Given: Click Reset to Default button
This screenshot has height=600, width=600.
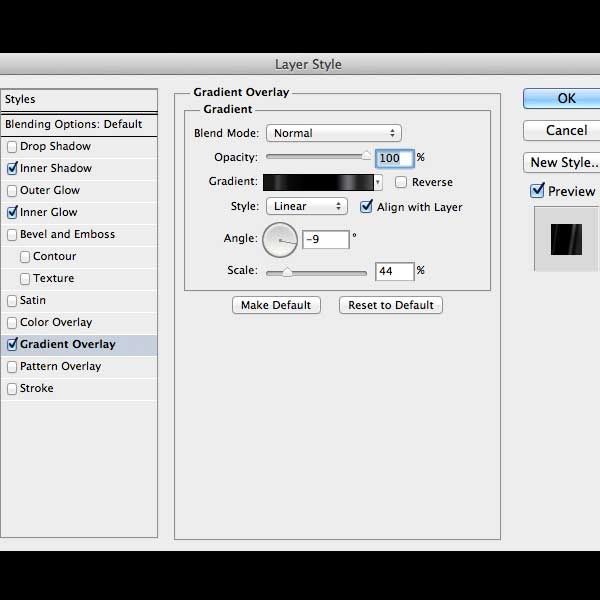Looking at the screenshot, I should tap(391, 305).
